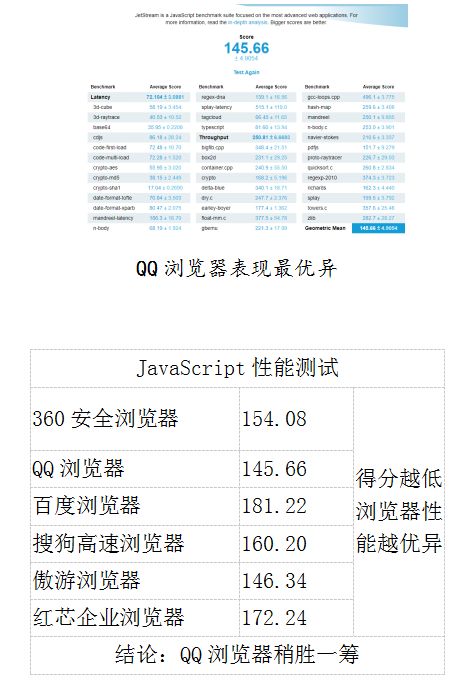Select the Throughput row label
The image size is (472, 683).
click(x=213, y=137)
